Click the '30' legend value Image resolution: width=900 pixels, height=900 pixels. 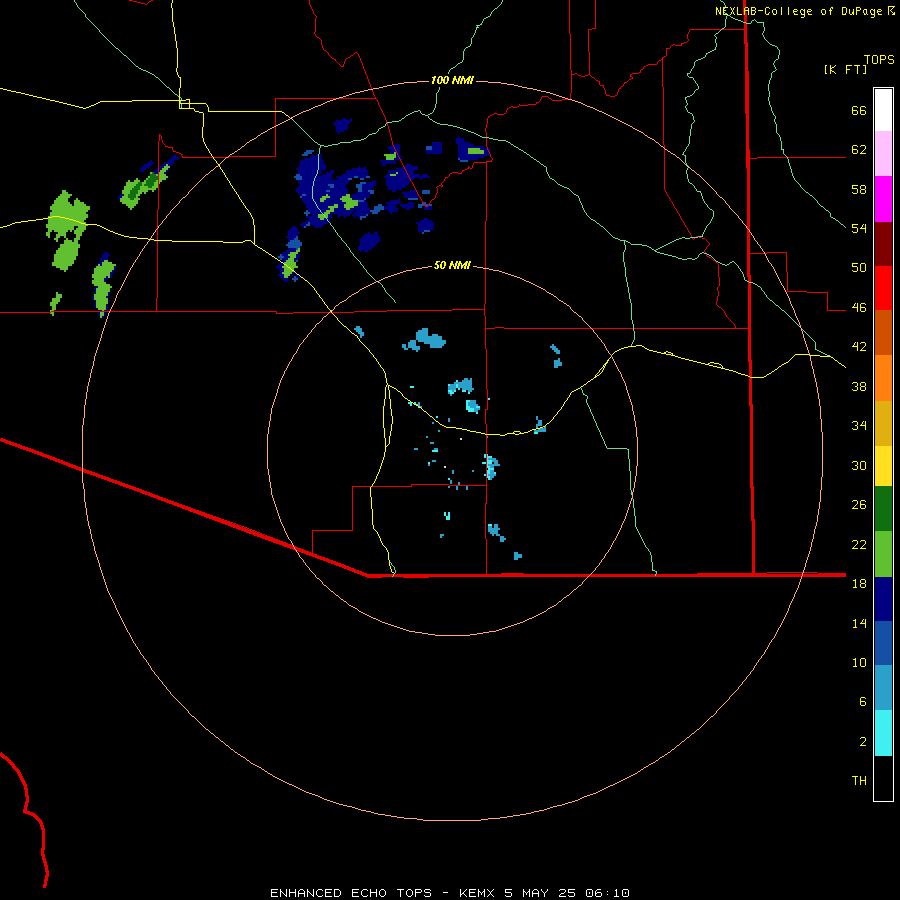coord(859,465)
